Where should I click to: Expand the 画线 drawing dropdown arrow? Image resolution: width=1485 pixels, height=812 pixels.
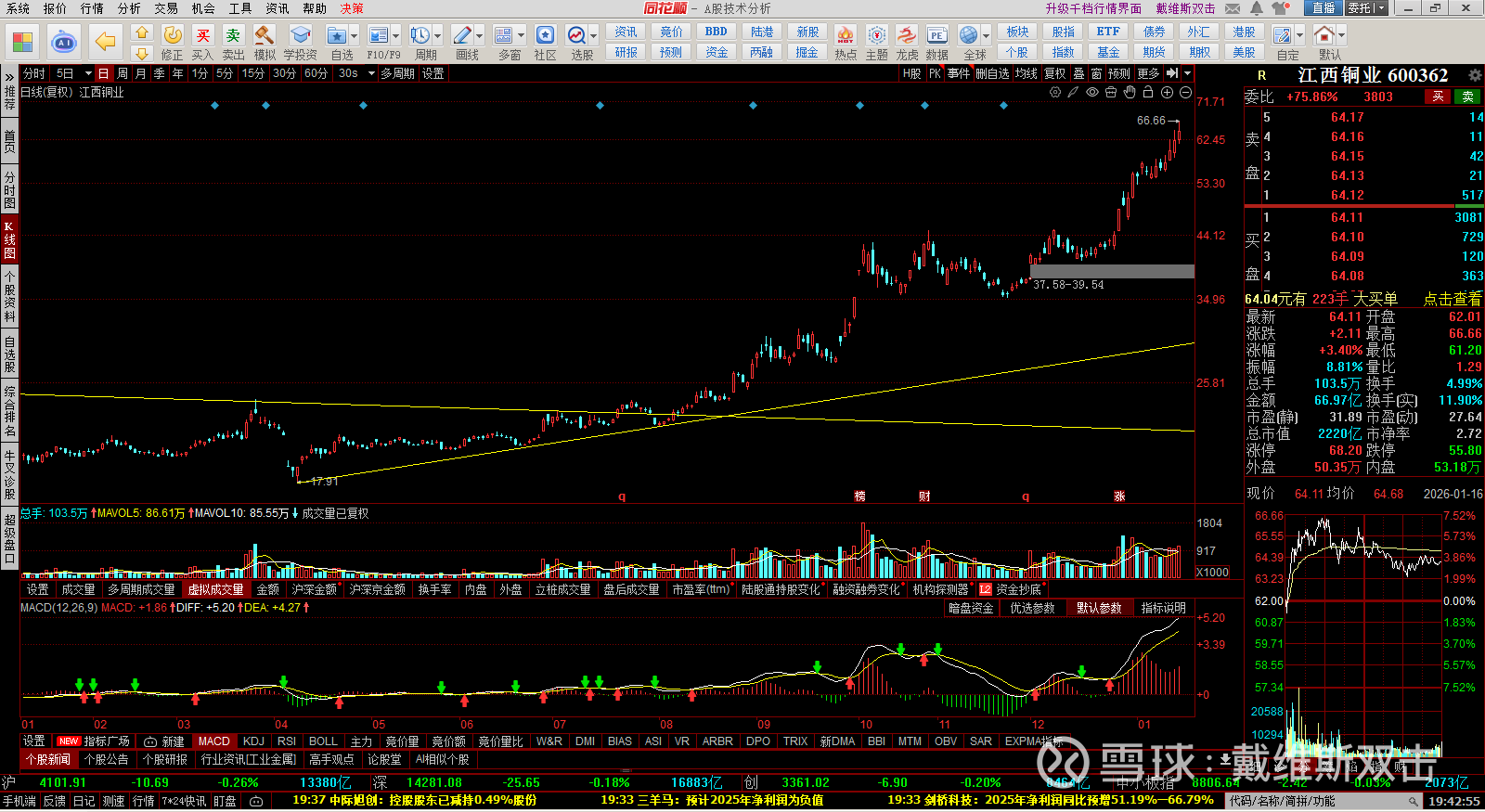(x=480, y=35)
